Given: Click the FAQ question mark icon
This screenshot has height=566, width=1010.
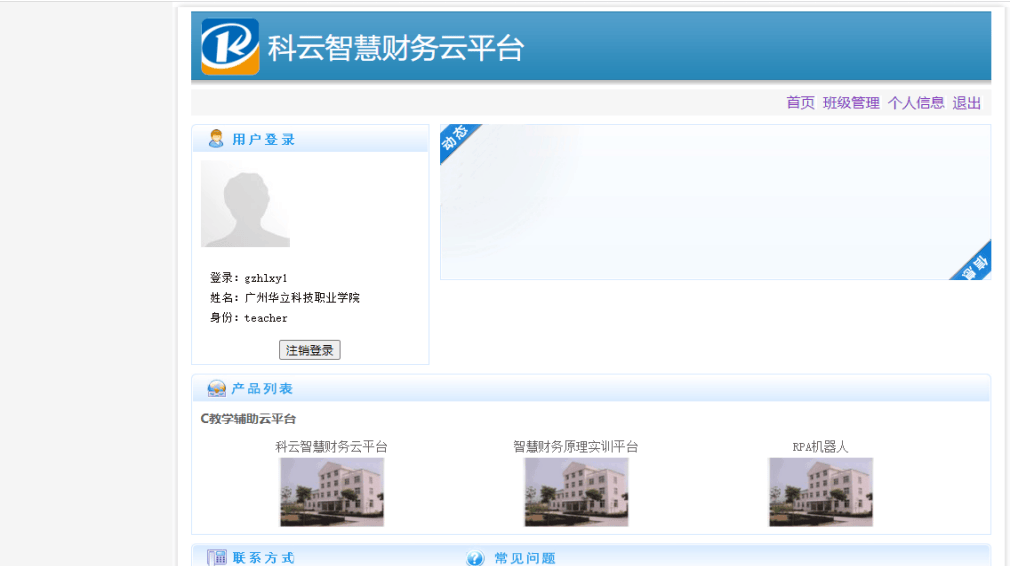Looking at the screenshot, I should click(x=475, y=558).
